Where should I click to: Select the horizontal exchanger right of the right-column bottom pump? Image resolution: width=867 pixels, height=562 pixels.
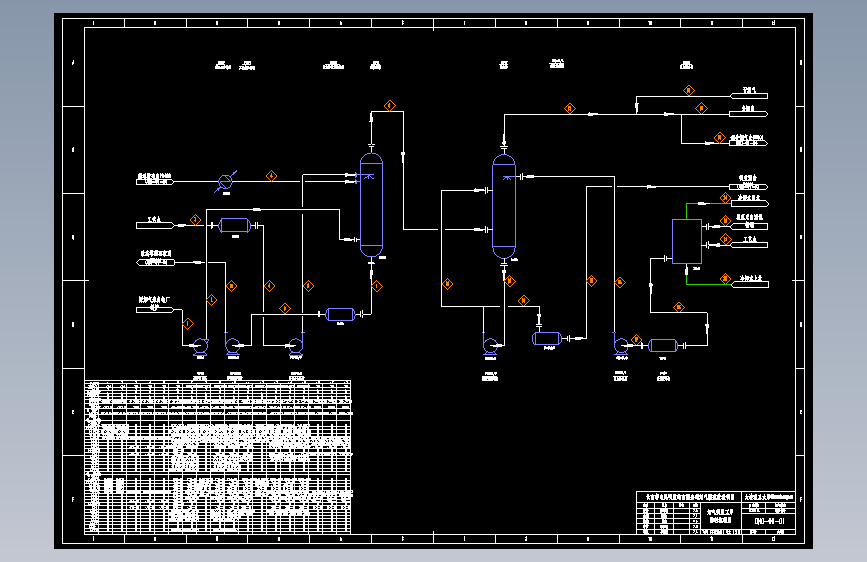(547, 338)
